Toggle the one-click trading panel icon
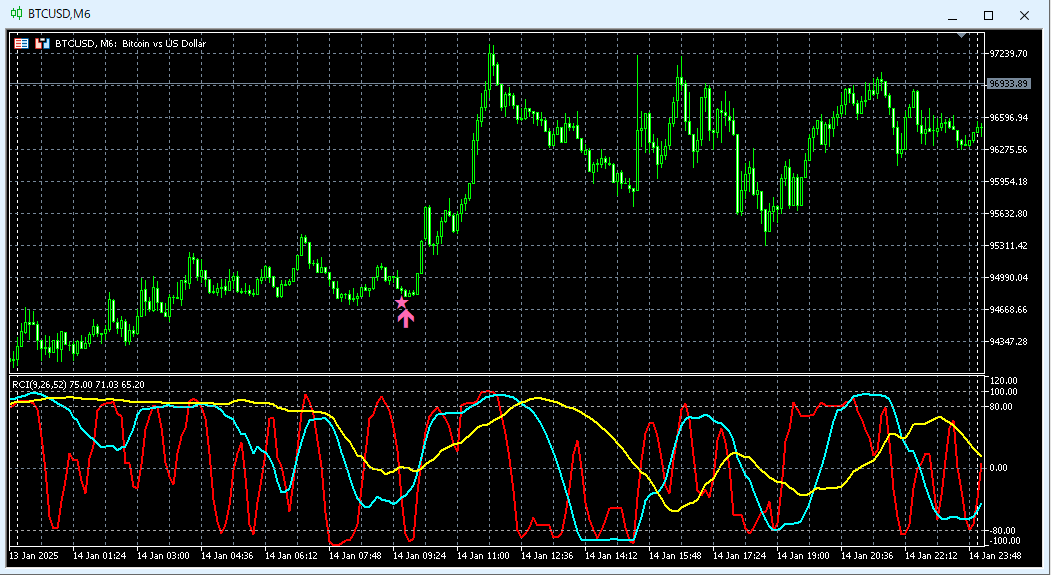Image resolution: width=1052 pixels, height=575 pixels. tap(42, 44)
